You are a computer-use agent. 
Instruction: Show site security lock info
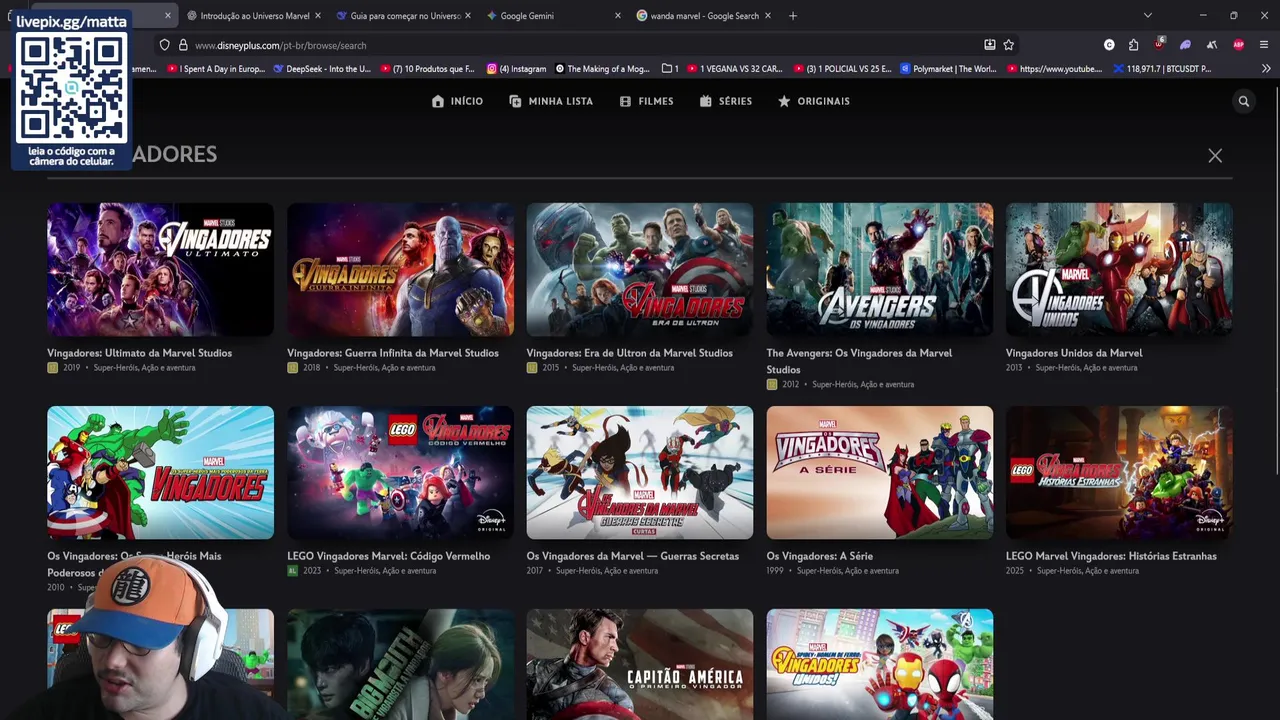click(183, 45)
